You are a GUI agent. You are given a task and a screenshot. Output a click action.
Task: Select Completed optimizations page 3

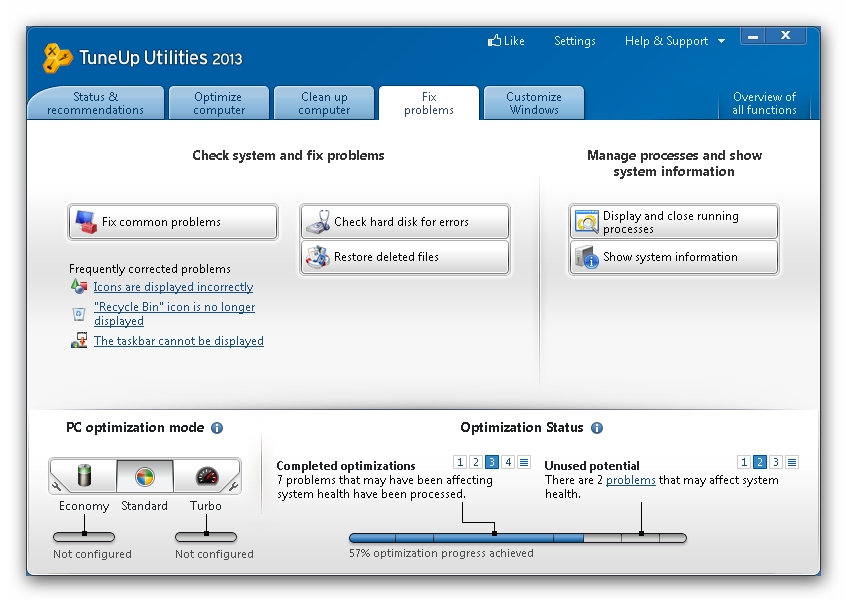point(492,462)
